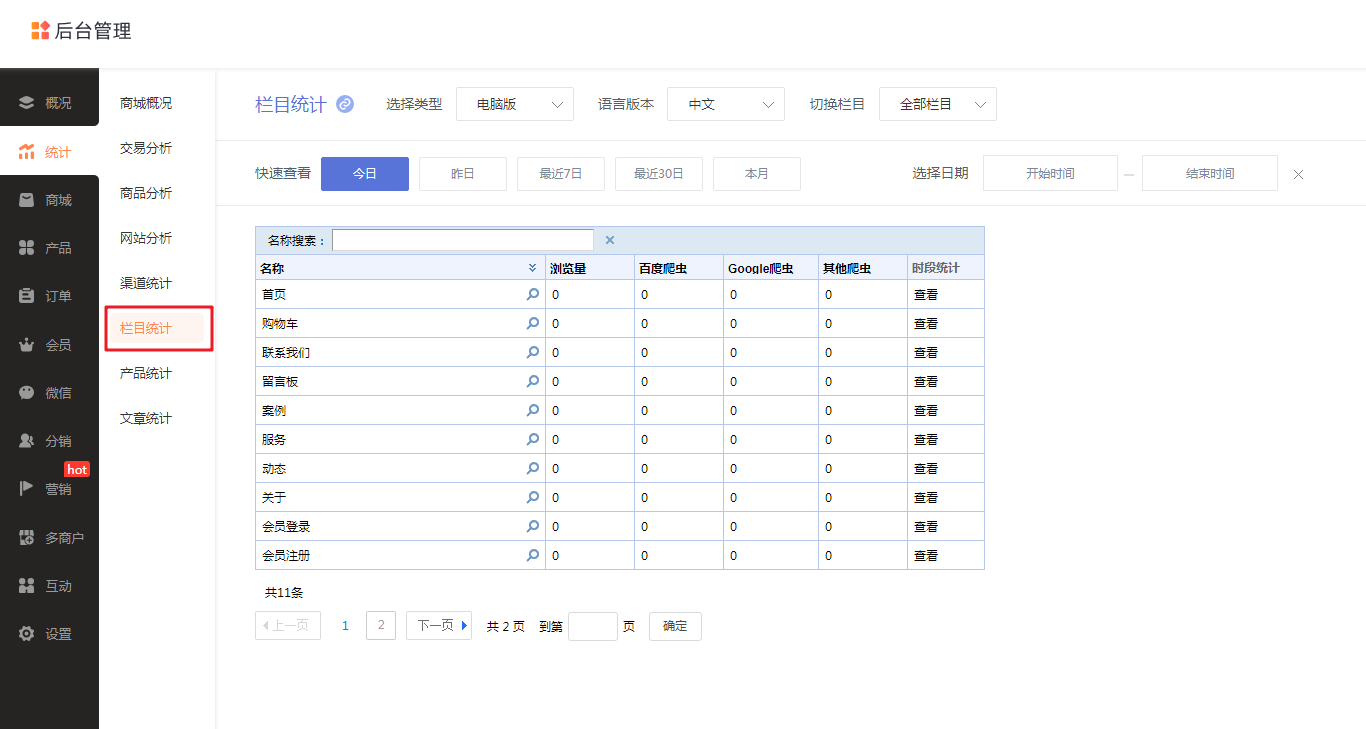This screenshot has height=729, width=1366.
Task: Select the 本月 quick view button
Action: [757, 174]
